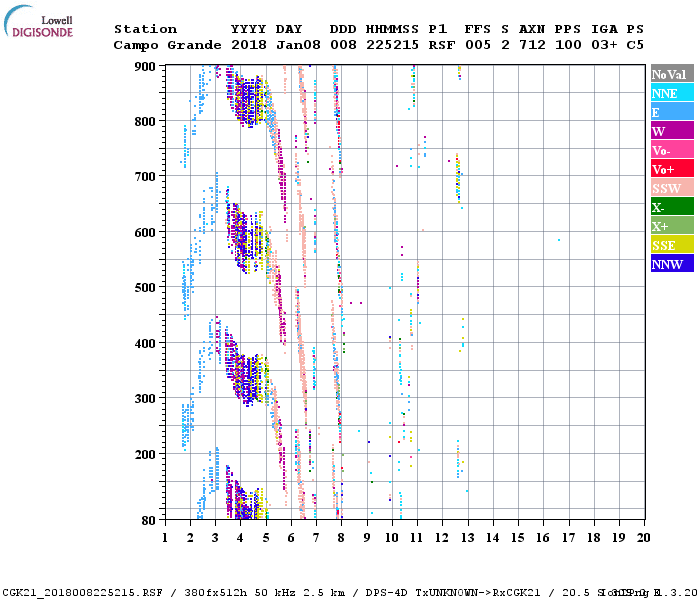
Task: Pick the SSW legend swatch
Action: [x=672, y=188]
